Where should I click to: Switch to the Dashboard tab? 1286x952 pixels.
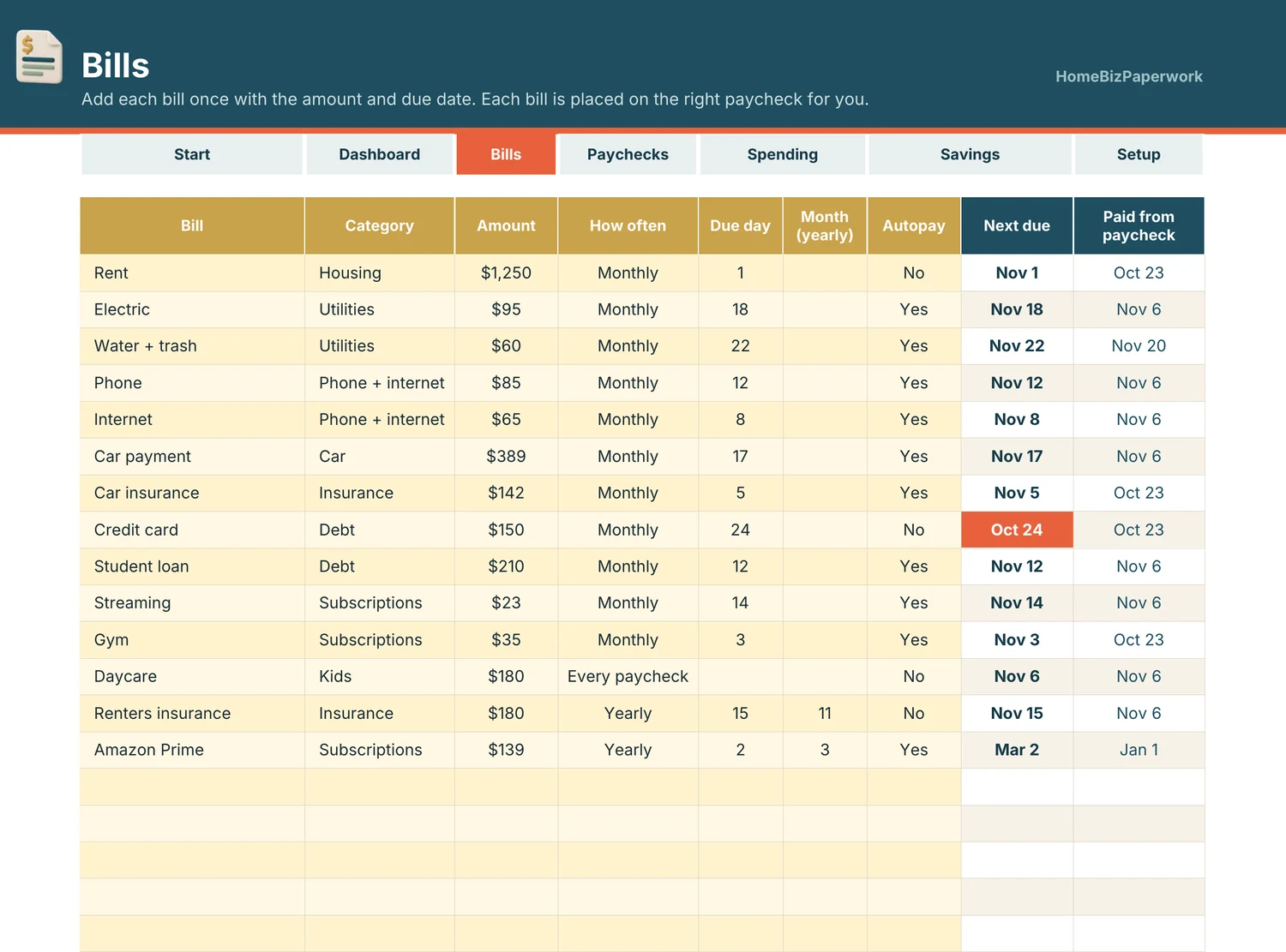click(380, 154)
